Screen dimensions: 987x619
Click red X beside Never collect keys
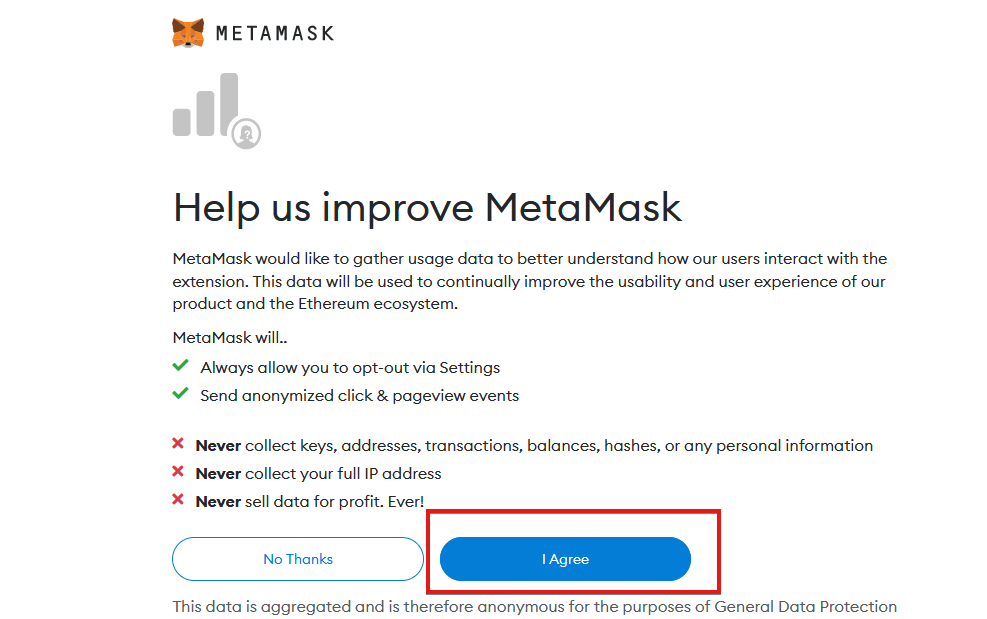[x=178, y=444]
